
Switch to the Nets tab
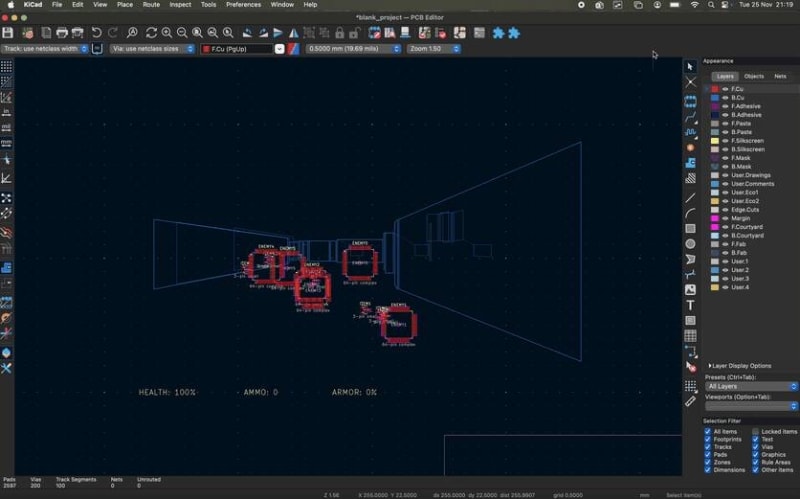click(x=780, y=76)
